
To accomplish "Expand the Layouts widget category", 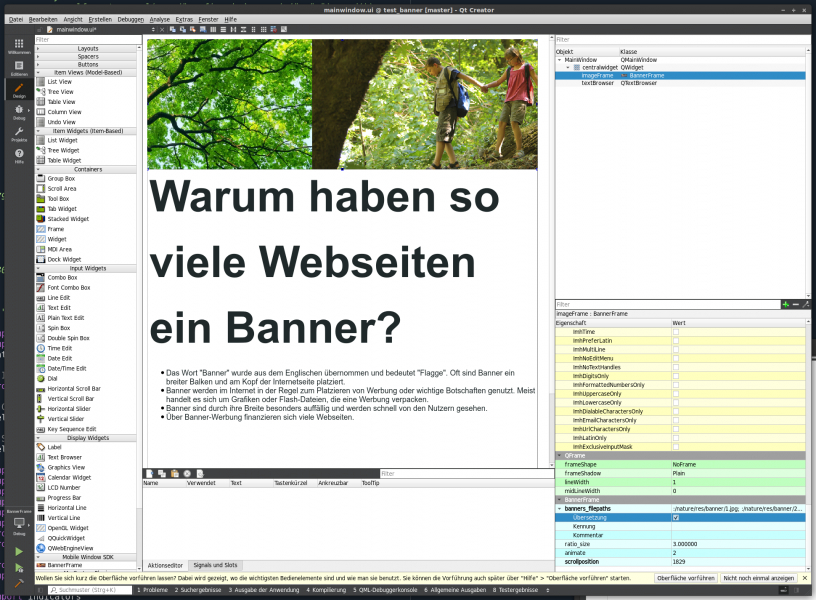I will (88, 48).
